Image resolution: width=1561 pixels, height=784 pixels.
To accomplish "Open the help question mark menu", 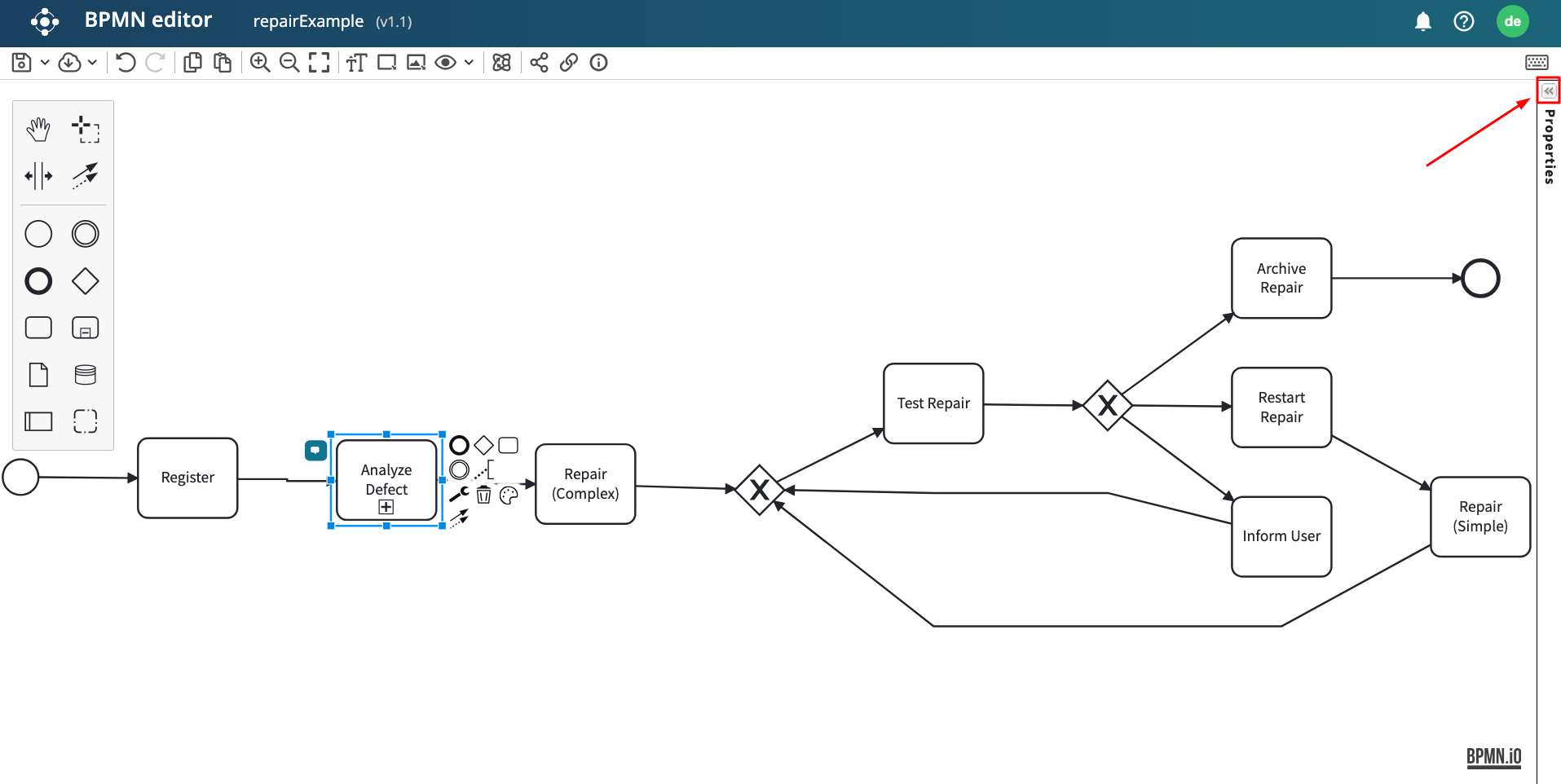I will click(x=1463, y=21).
